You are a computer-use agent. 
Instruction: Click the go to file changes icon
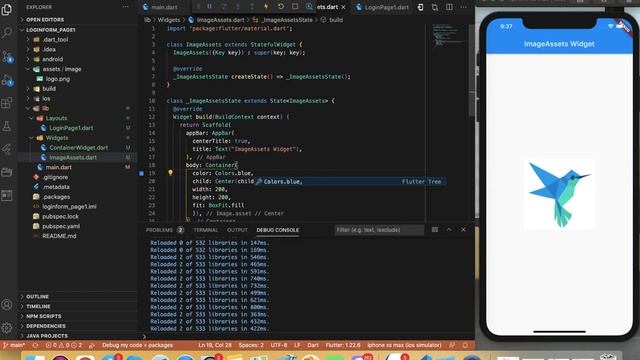click(420, 7)
